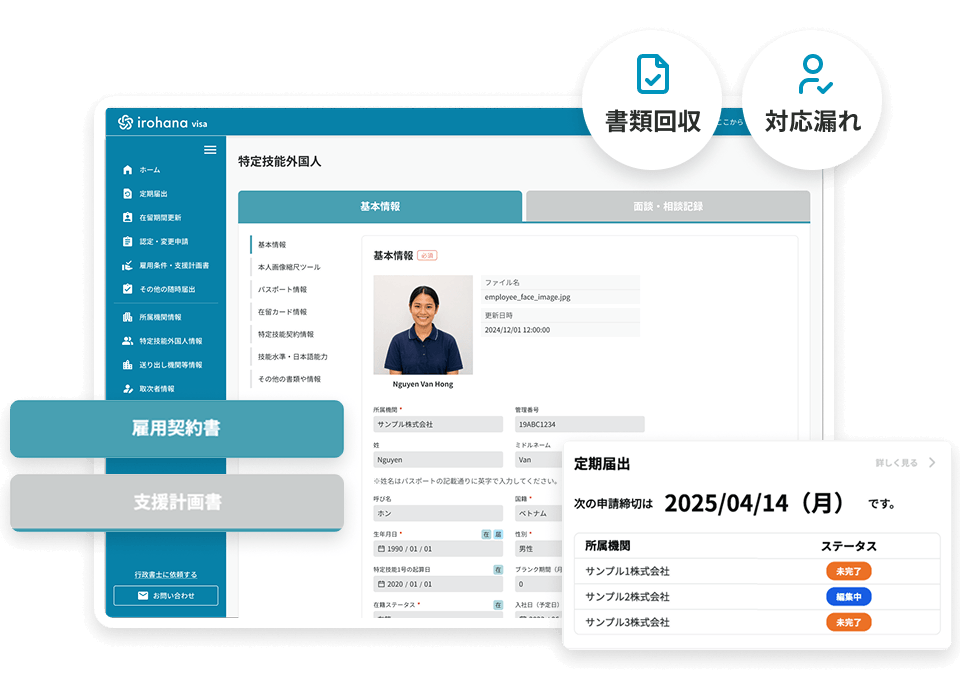This screenshot has width=960, height=680.
Task: Click the 所属機関情報 building icon
Action: pos(127,317)
